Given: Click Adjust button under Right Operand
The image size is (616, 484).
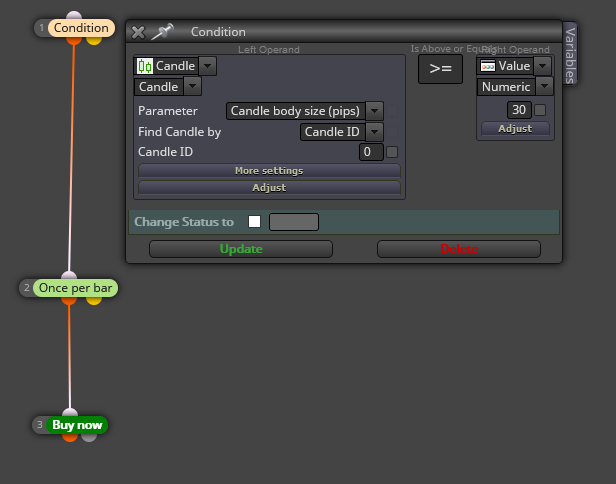Looking at the screenshot, I should coord(515,128).
